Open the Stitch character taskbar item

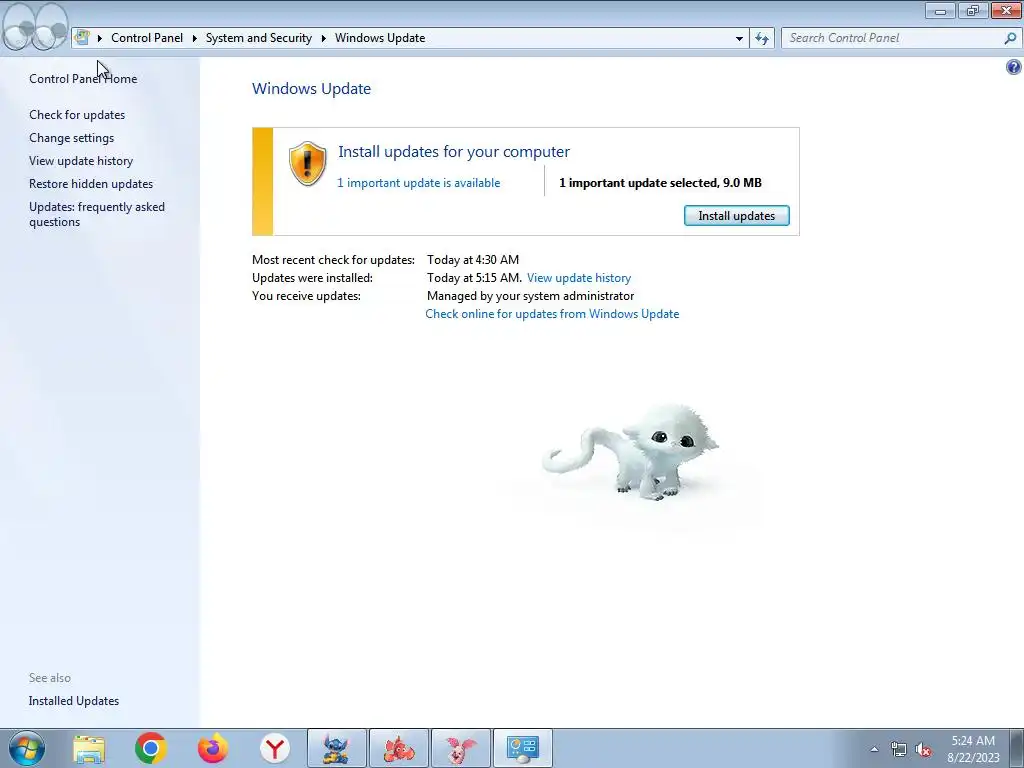[x=337, y=748]
